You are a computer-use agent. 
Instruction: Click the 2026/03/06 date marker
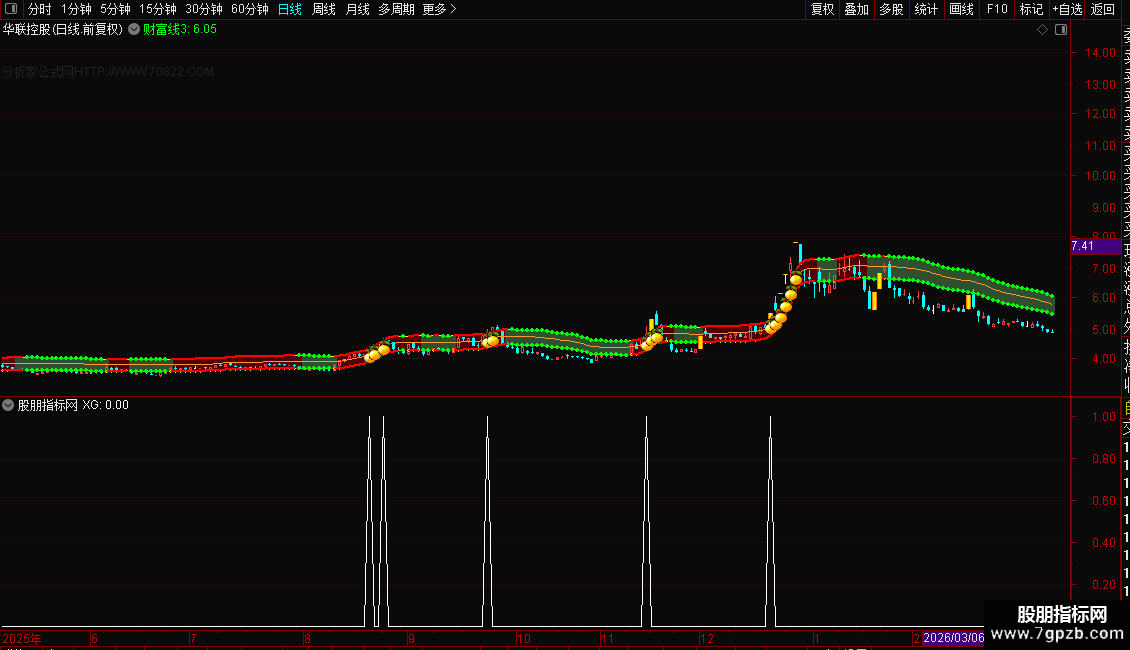tap(953, 638)
